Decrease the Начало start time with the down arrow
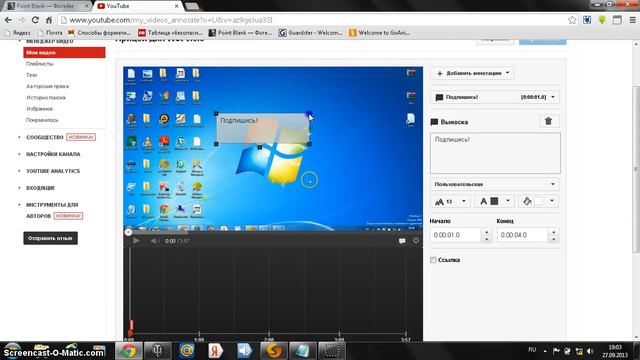 486,239
